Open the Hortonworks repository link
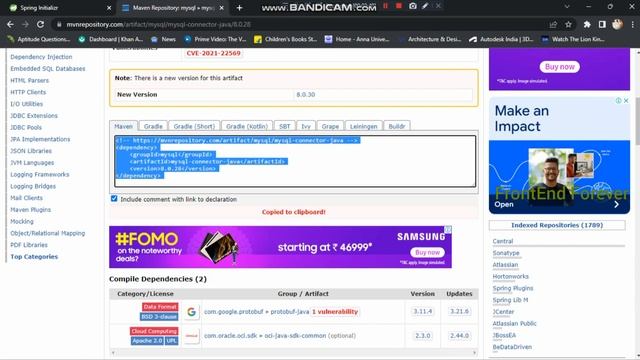The image size is (640, 360). click(x=510, y=277)
